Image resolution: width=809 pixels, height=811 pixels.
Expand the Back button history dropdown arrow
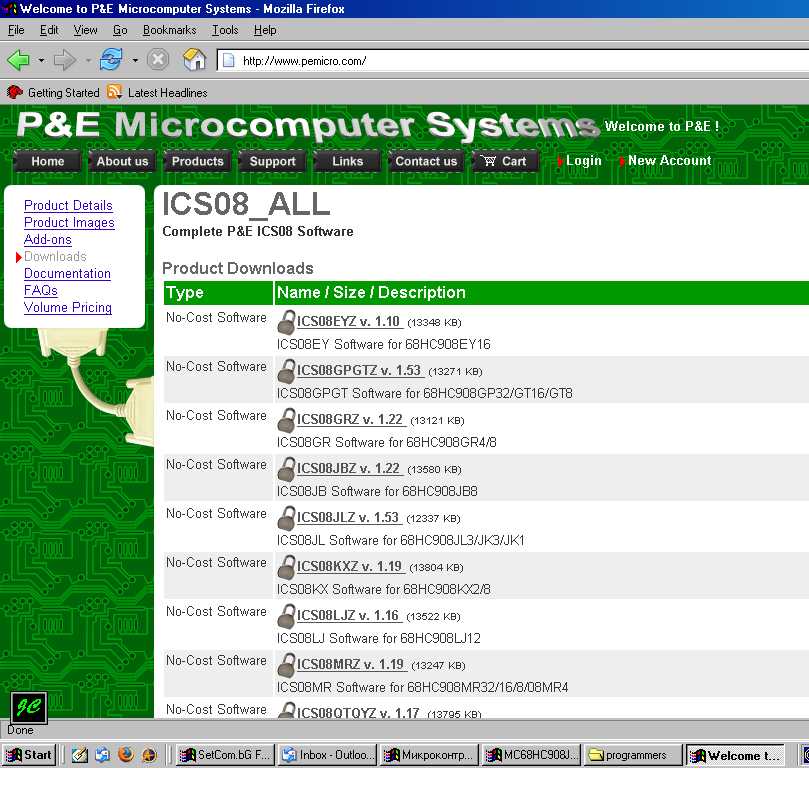41,61
